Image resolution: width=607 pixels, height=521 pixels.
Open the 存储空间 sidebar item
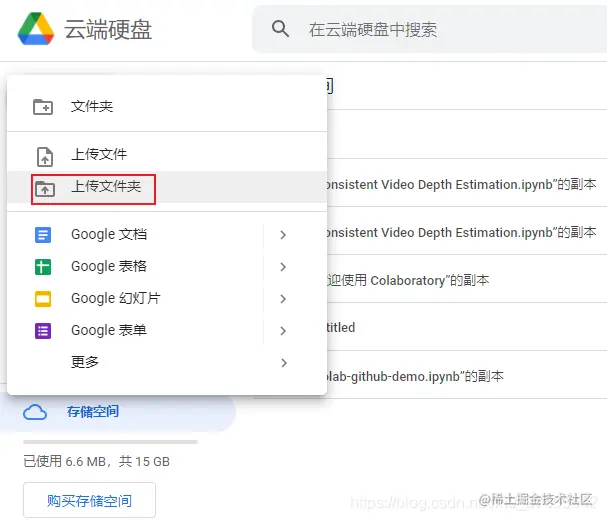(x=116, y=412)
